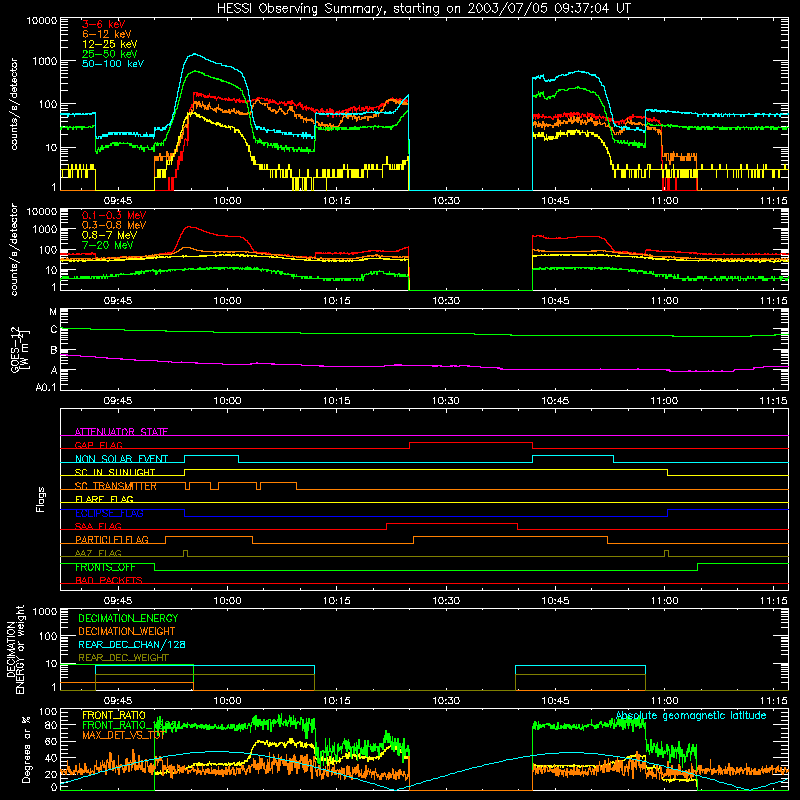Select '10:30' time tick under the keV plot
This screenshot has height=800, width=800.
pos(446,201)
